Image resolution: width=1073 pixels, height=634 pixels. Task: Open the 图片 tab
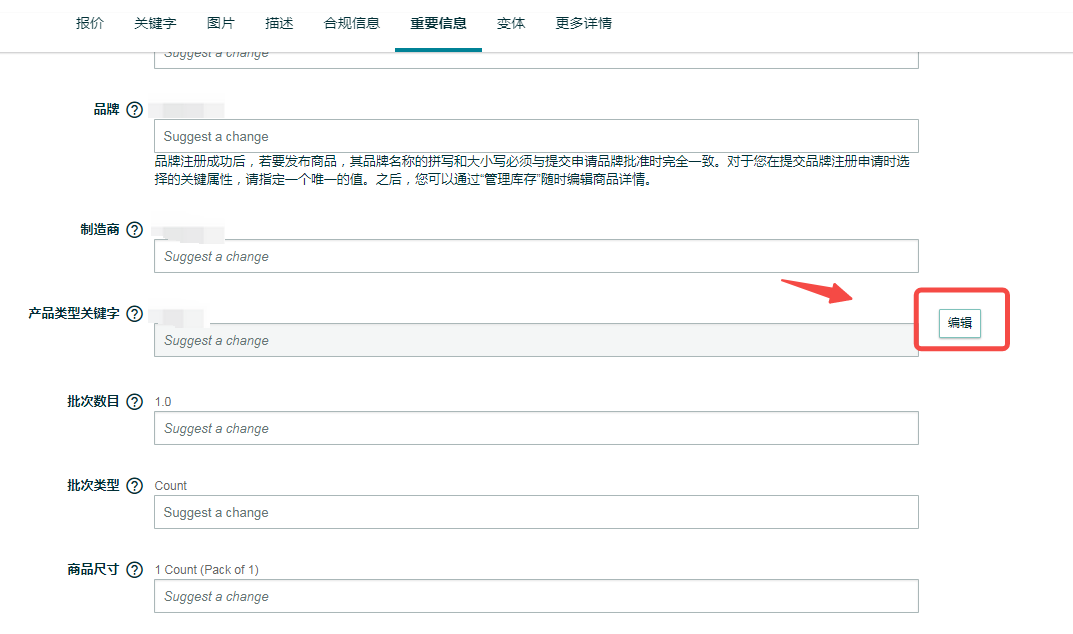(x=221, y=23)
